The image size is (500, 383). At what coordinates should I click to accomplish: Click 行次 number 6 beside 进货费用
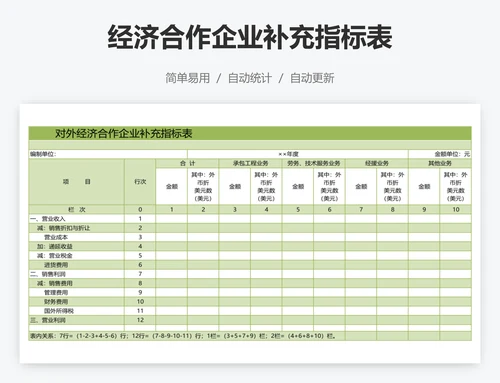pos(140,265)
